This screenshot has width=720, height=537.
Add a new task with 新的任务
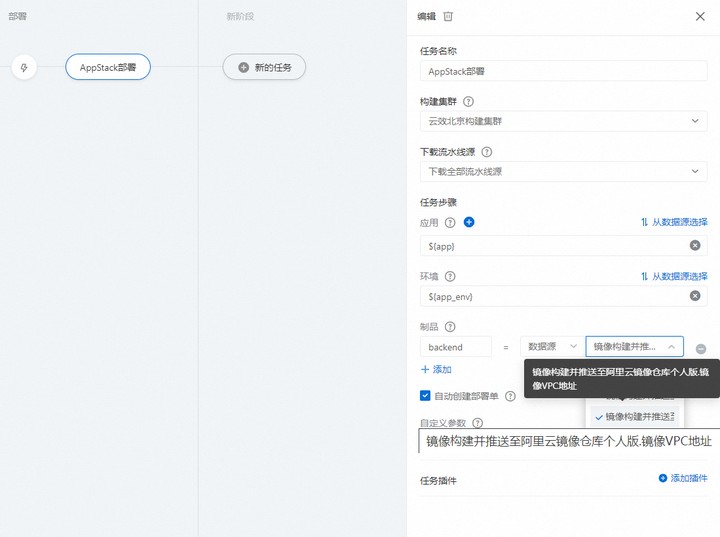pos(264,67)
